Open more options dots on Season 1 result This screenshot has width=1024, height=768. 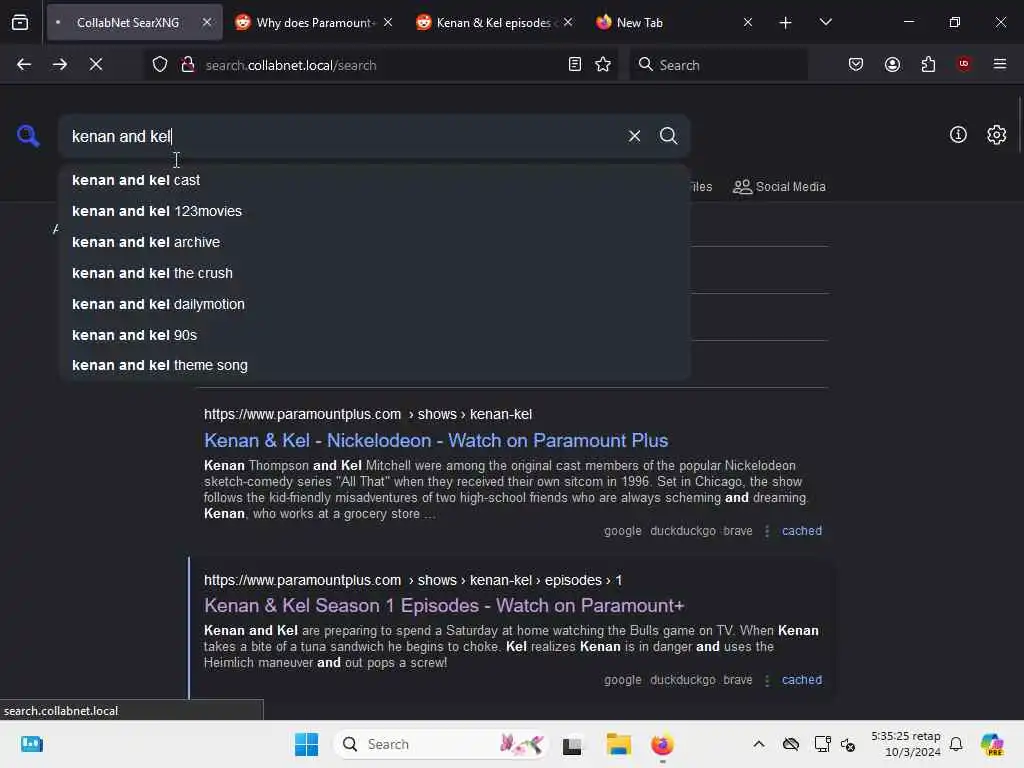click(x=767, y=680)
